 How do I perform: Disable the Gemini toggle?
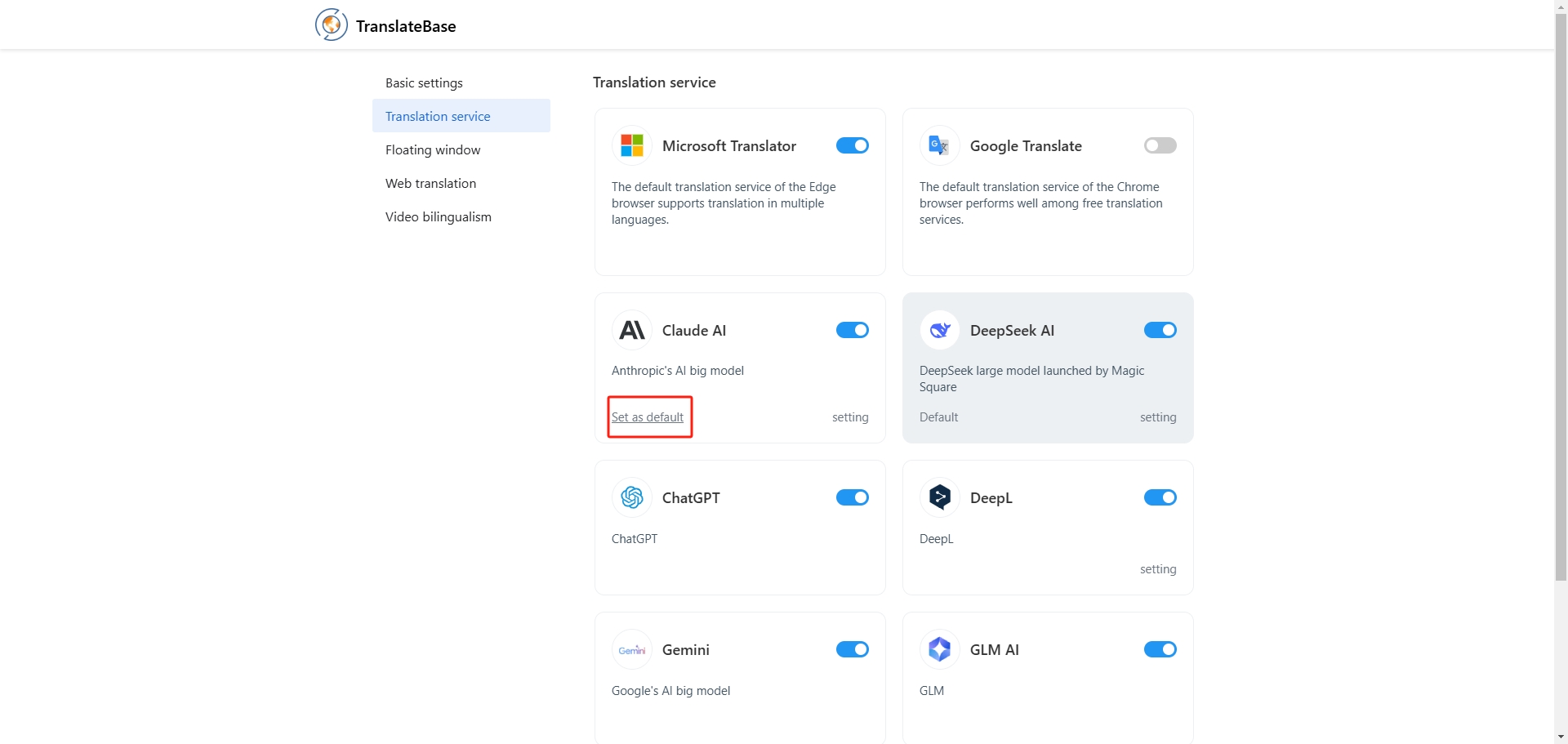click(x=852, y=649)
